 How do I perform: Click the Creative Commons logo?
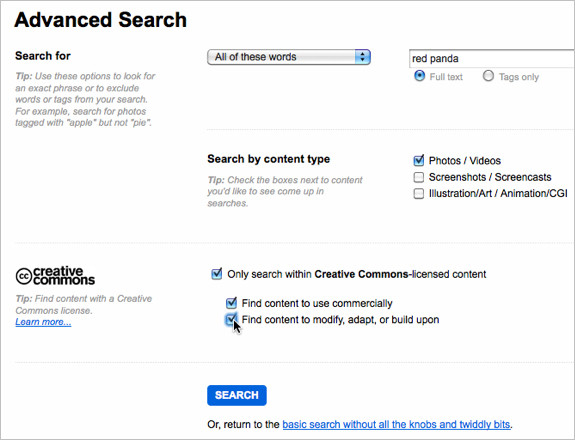[55, 276]
